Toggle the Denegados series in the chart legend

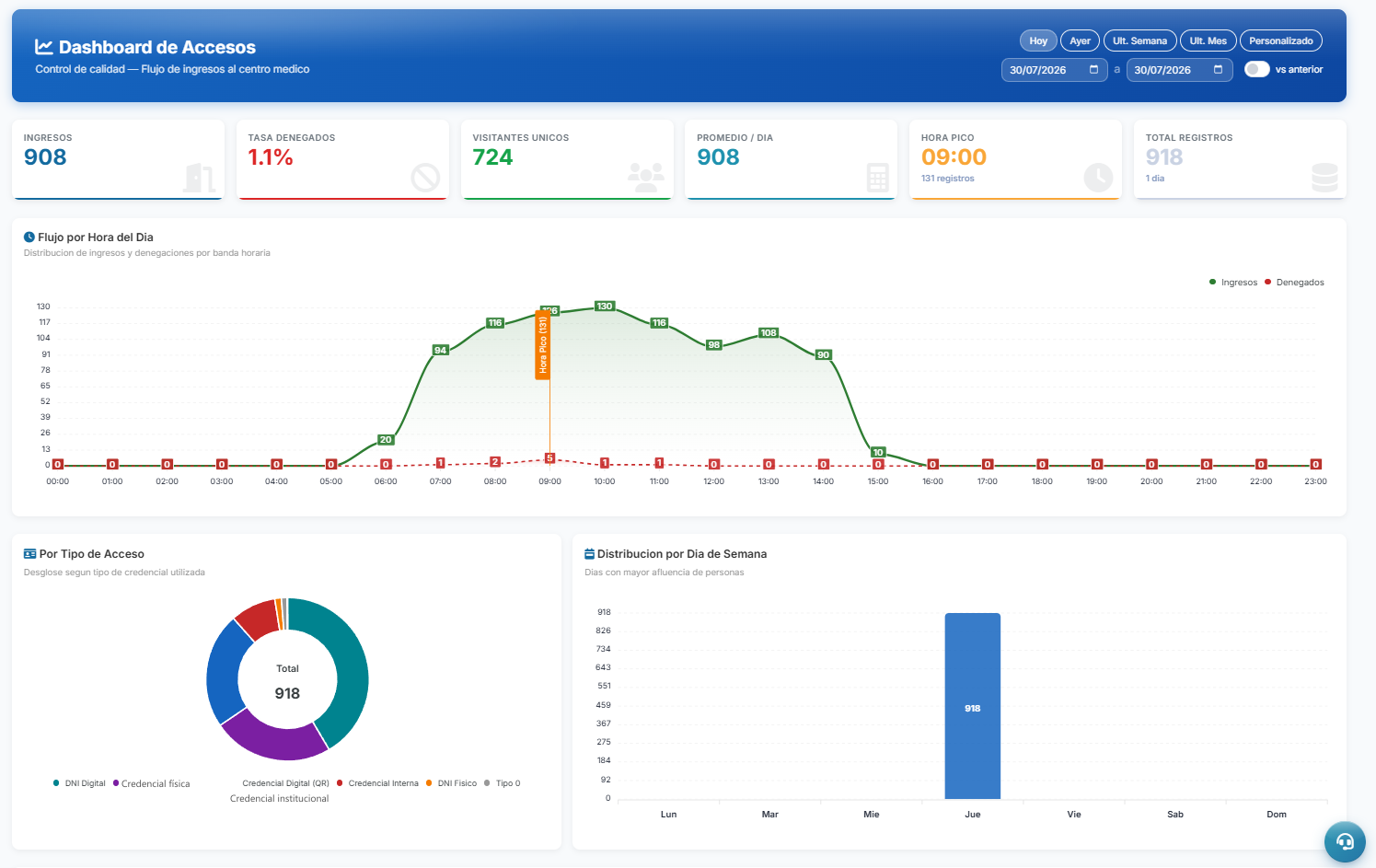1294,283
